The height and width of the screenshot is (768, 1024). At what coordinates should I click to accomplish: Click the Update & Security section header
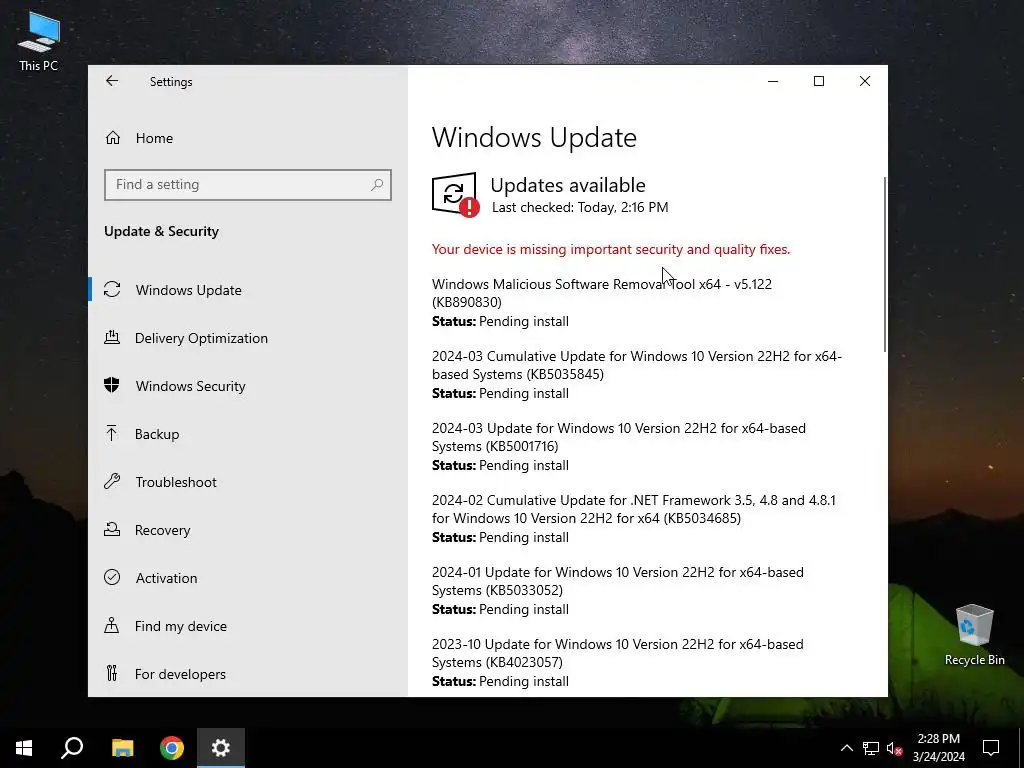coord(161,232)
